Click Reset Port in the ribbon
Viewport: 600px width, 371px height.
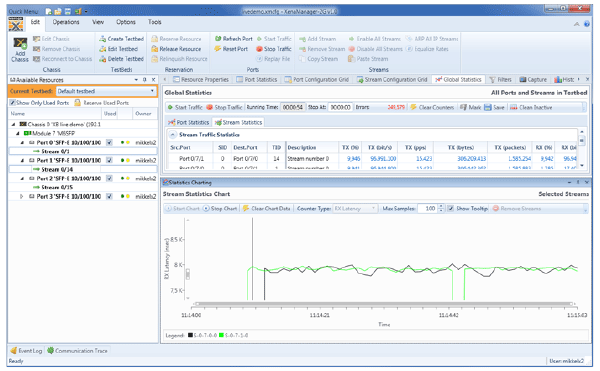click(x=231, y=49)
